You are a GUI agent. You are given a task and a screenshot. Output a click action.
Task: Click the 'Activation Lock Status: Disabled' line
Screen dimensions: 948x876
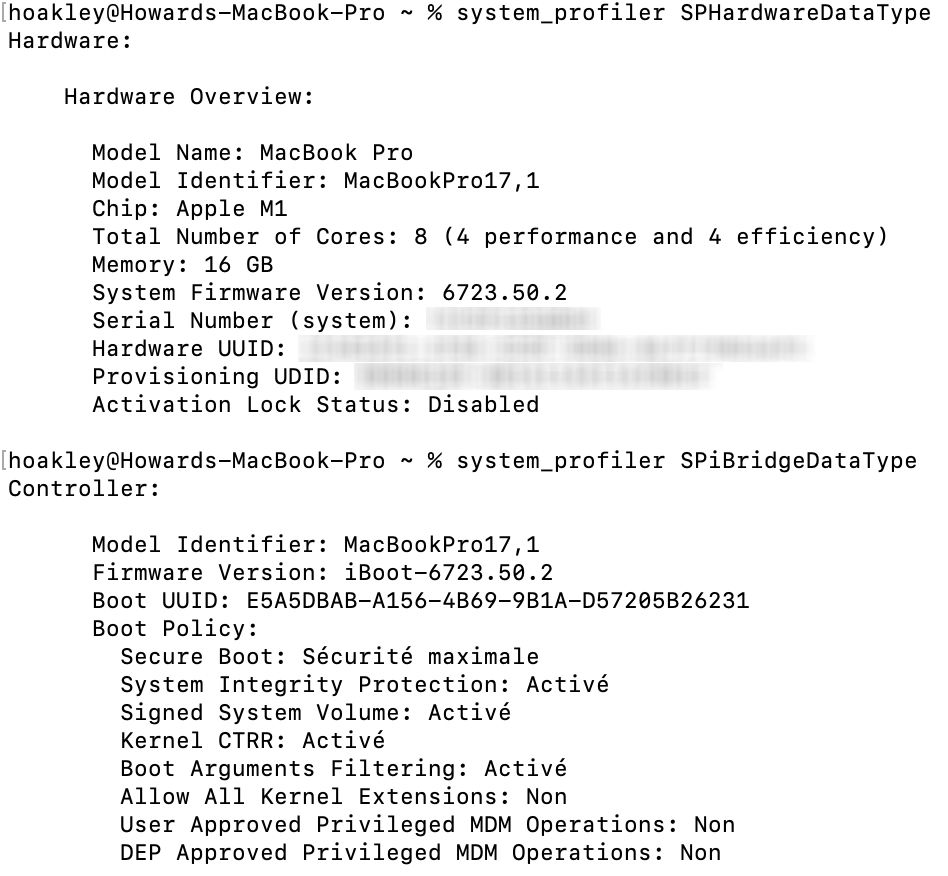pos(315,405)
